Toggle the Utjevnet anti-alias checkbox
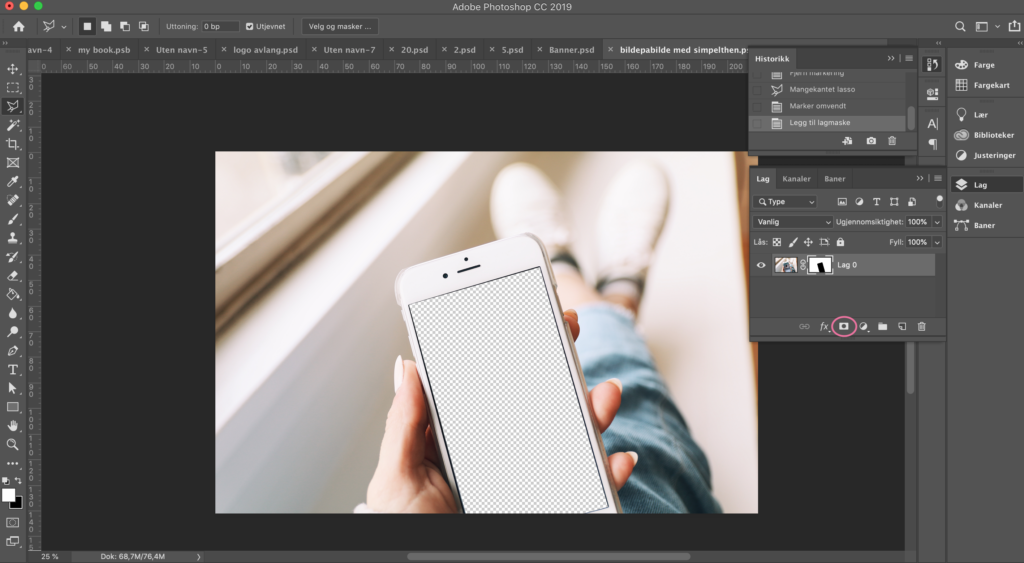The width and height of the screenshot is (1024, 563). tap(249, 26)
